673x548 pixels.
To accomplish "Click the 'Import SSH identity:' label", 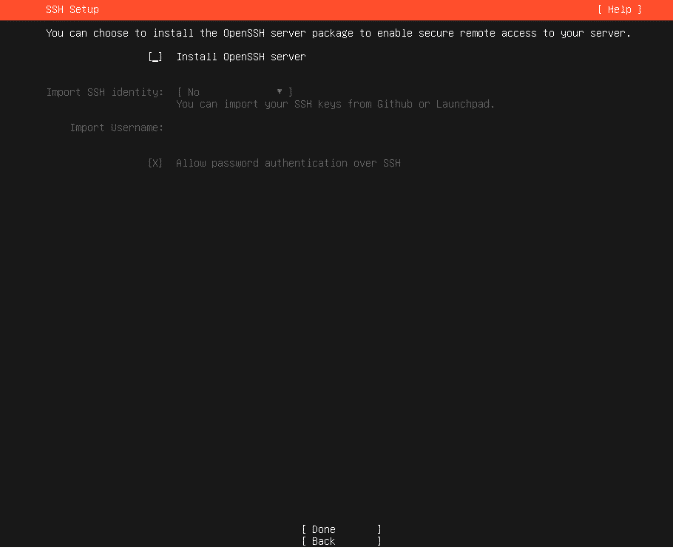I will 105,92.
